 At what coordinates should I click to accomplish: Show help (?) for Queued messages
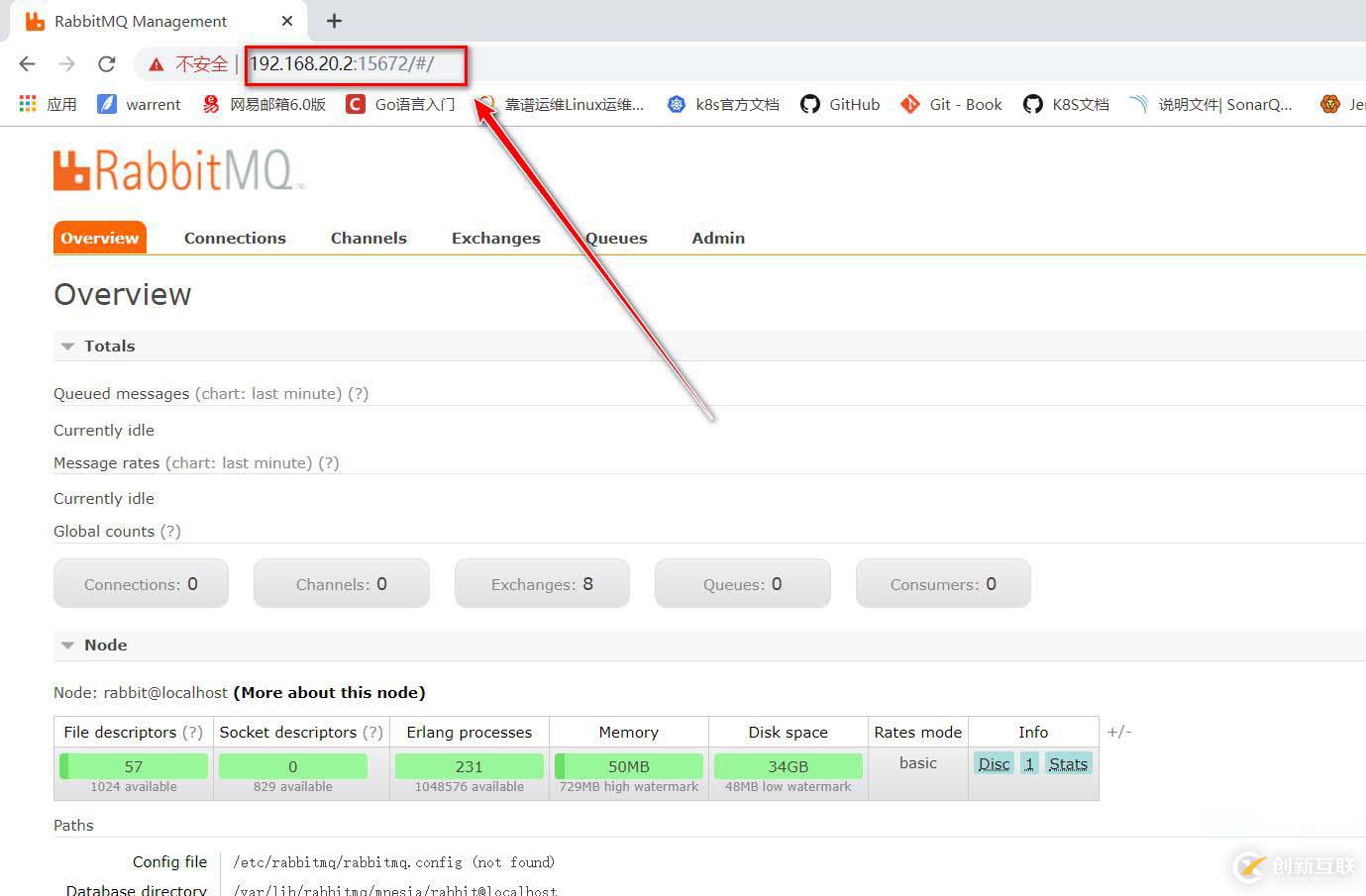pos(358,393)
